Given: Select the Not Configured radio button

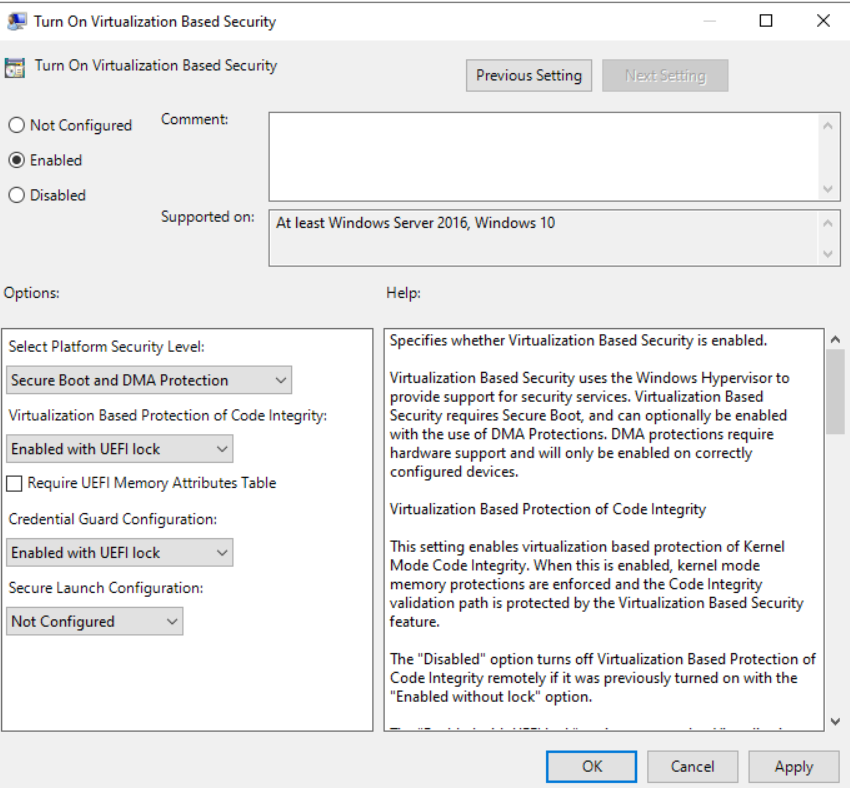Looking at the screenshot, I should click(16, 125).
